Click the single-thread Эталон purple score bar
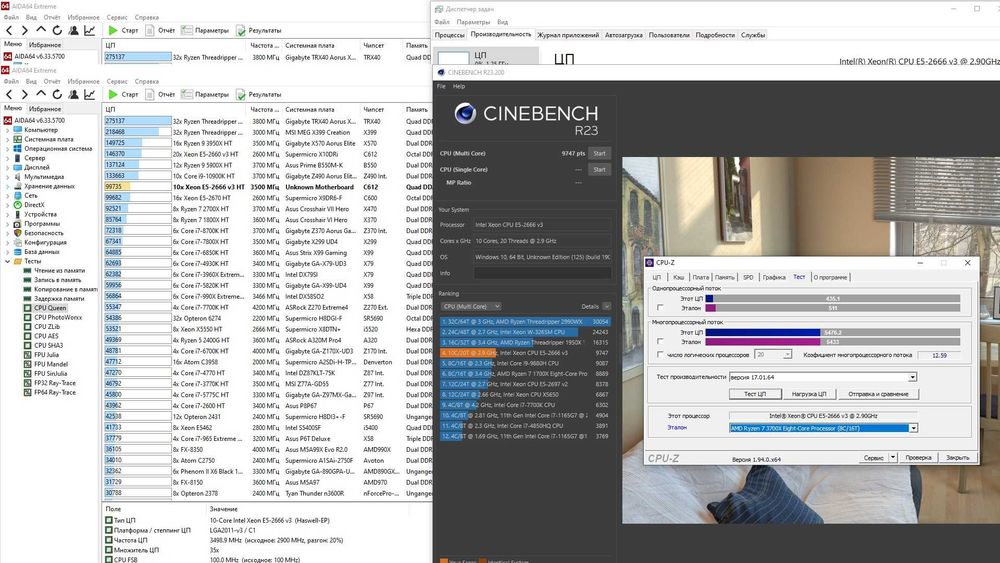 pos(832,308)
